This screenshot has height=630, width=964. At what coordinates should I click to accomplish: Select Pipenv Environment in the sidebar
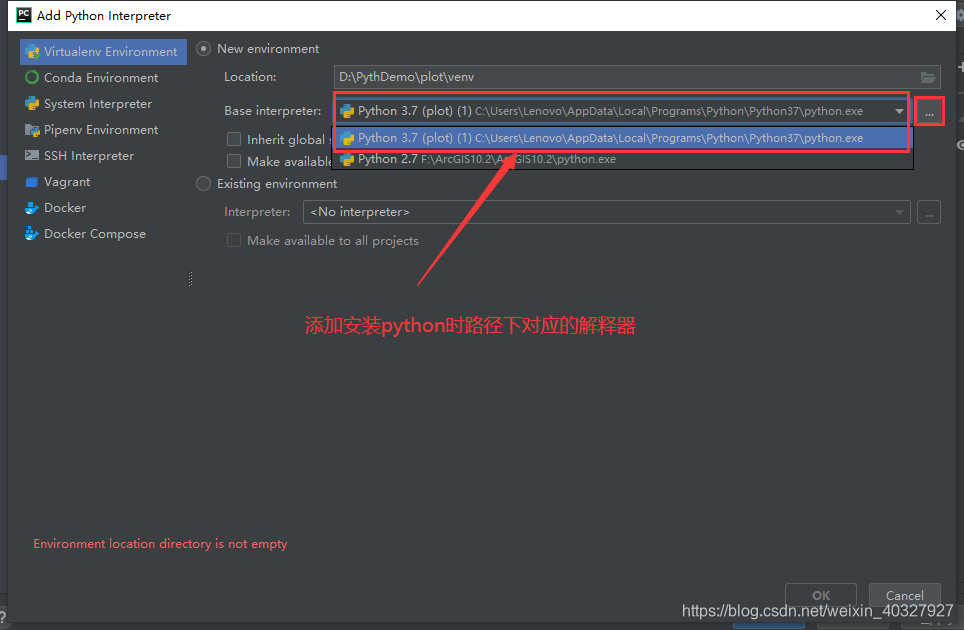96,129
